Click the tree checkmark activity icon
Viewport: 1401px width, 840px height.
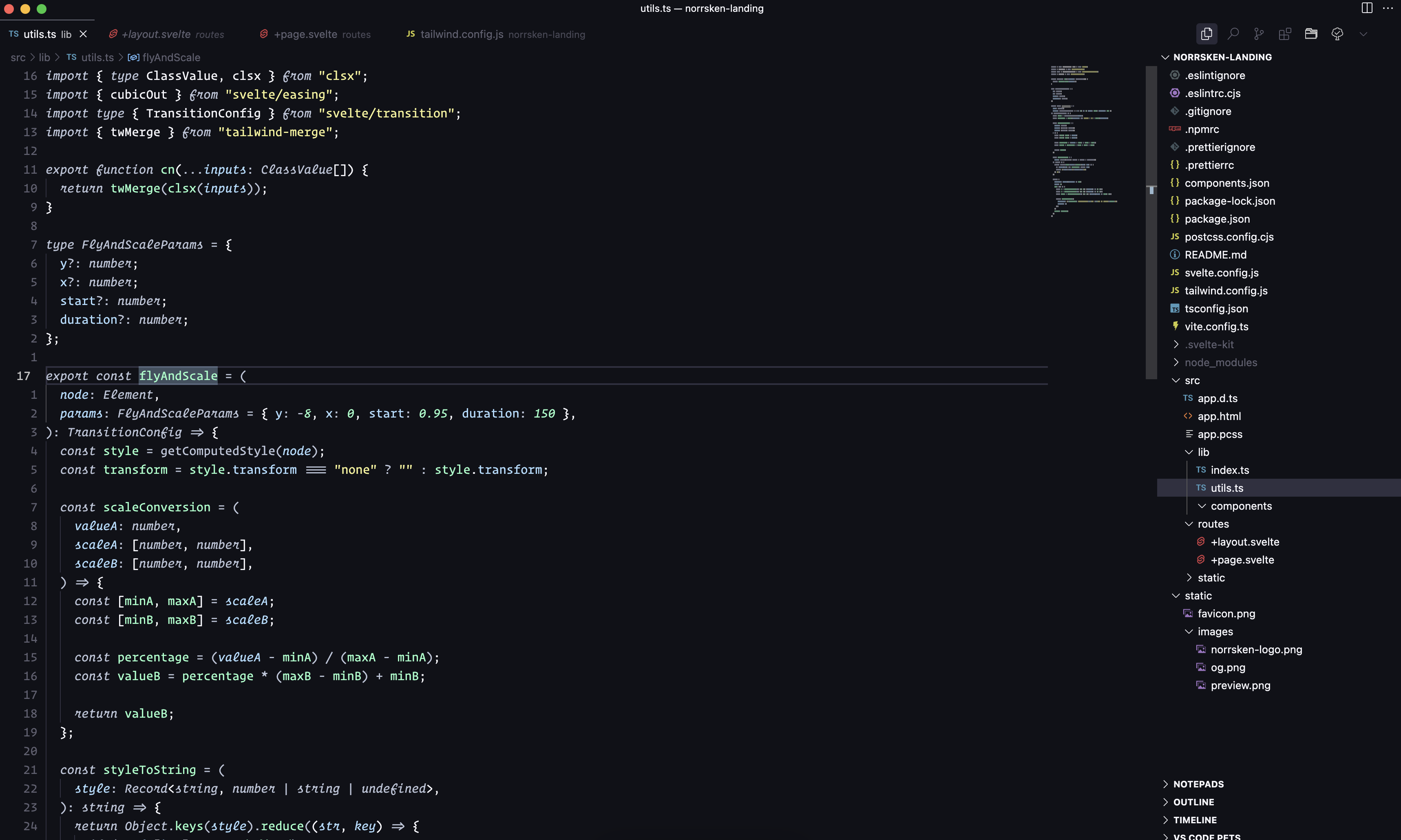click(x=1337, y=34)
